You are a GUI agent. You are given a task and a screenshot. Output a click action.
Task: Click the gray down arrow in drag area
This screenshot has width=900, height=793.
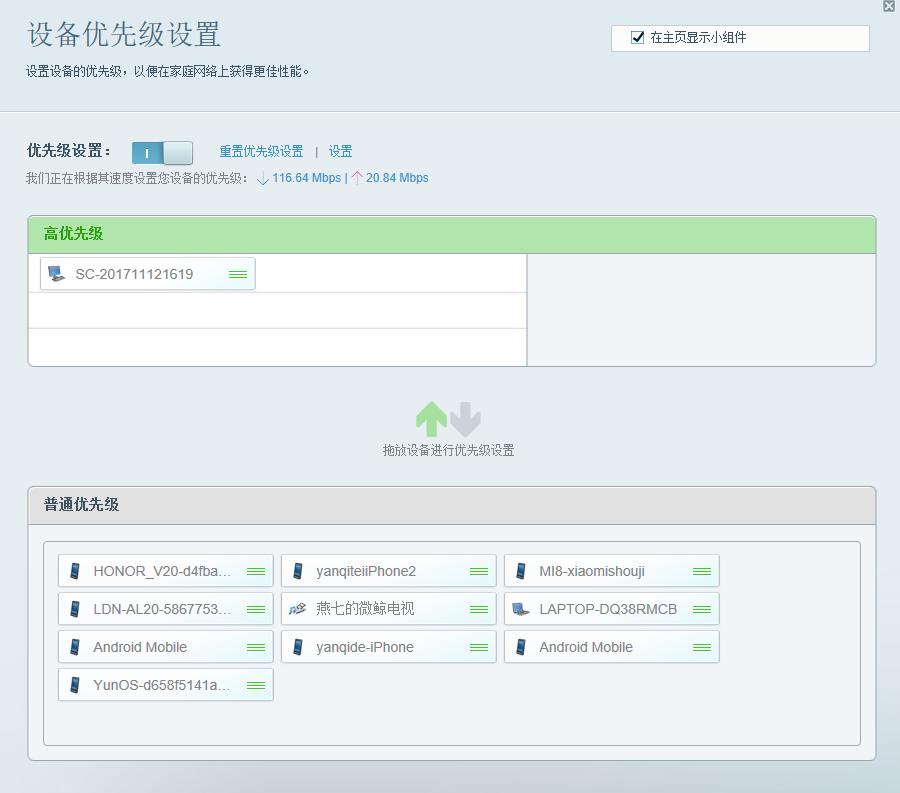(x=463, y=420)
